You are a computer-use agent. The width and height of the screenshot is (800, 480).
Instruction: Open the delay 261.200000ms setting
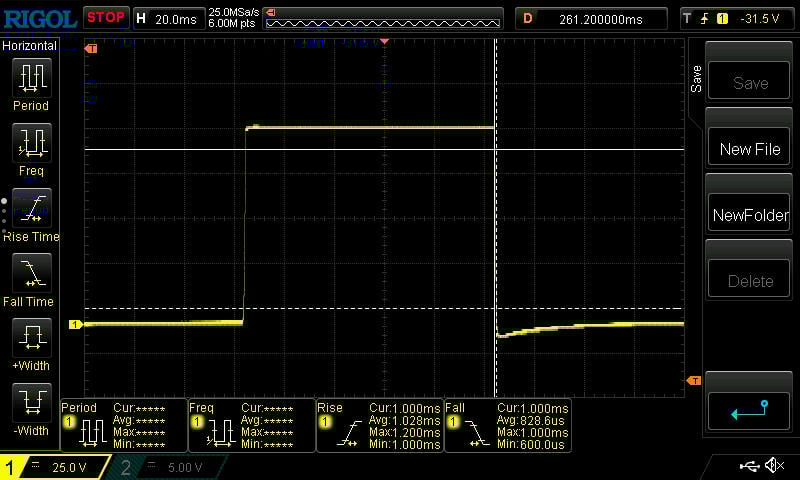point(591,18)
